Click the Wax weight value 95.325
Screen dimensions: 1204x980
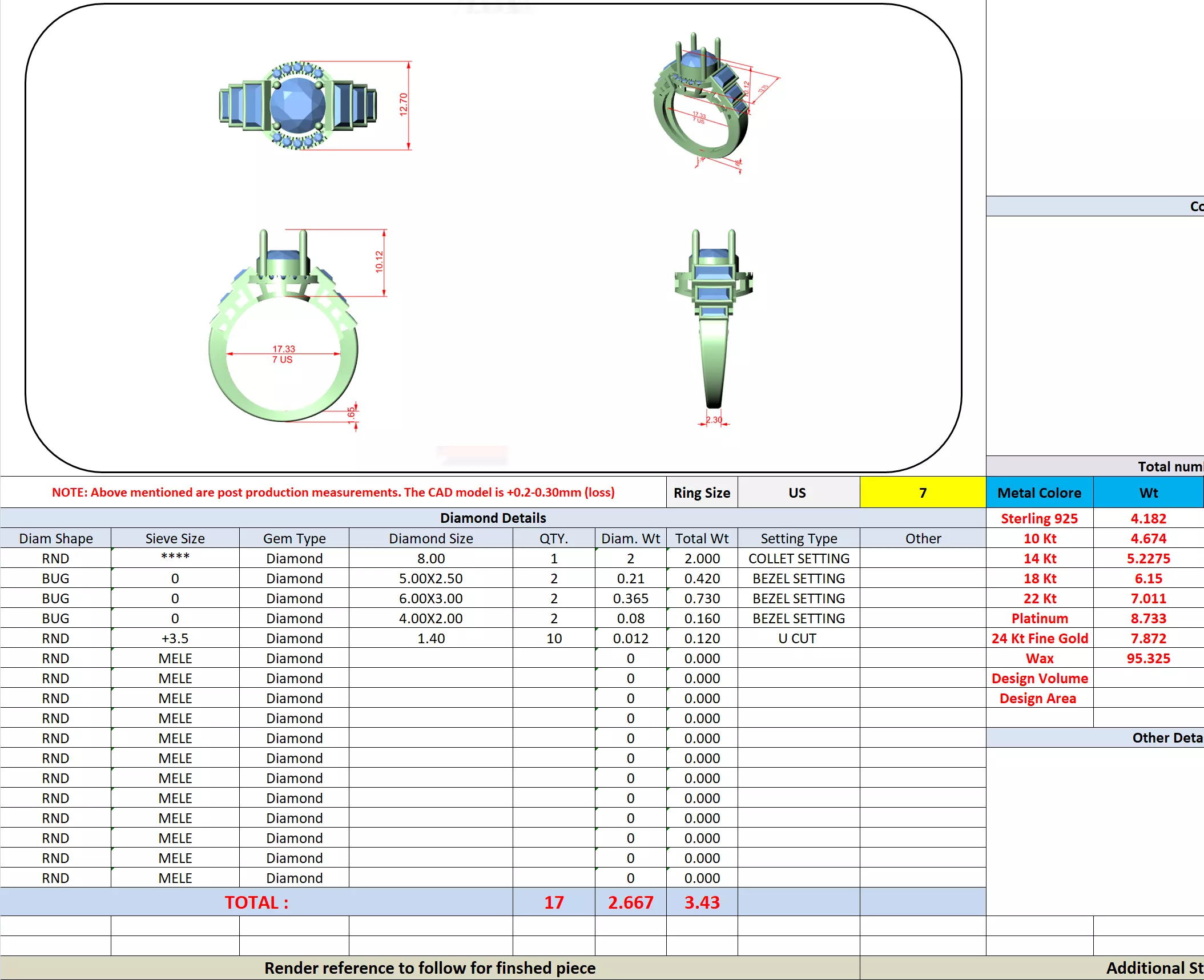(x=1148, y=658)
